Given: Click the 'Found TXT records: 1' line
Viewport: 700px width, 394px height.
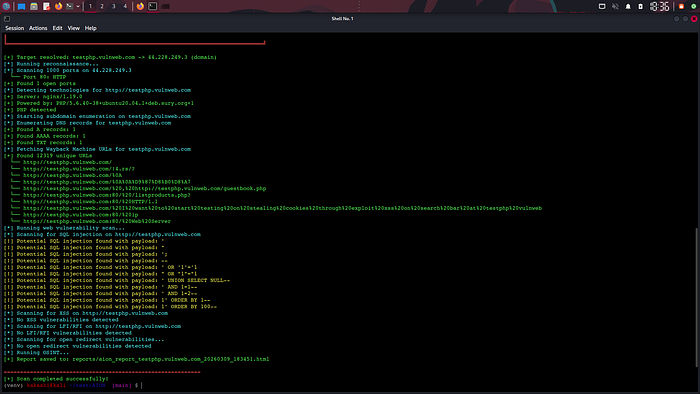Looking at the screenshot, I should (x=43, y=142).
